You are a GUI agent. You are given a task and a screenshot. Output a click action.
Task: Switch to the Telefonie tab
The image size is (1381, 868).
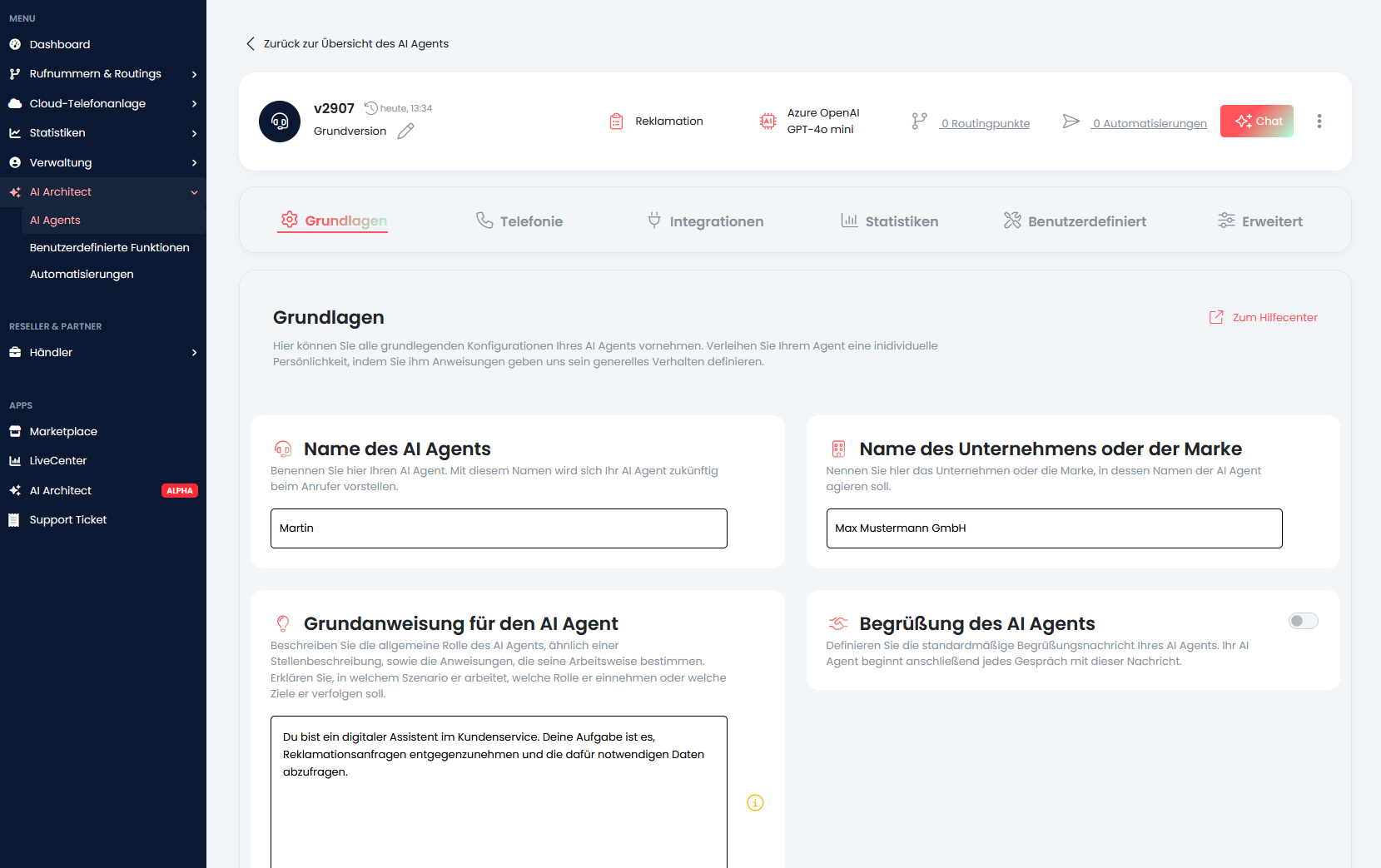coord(519,221)
